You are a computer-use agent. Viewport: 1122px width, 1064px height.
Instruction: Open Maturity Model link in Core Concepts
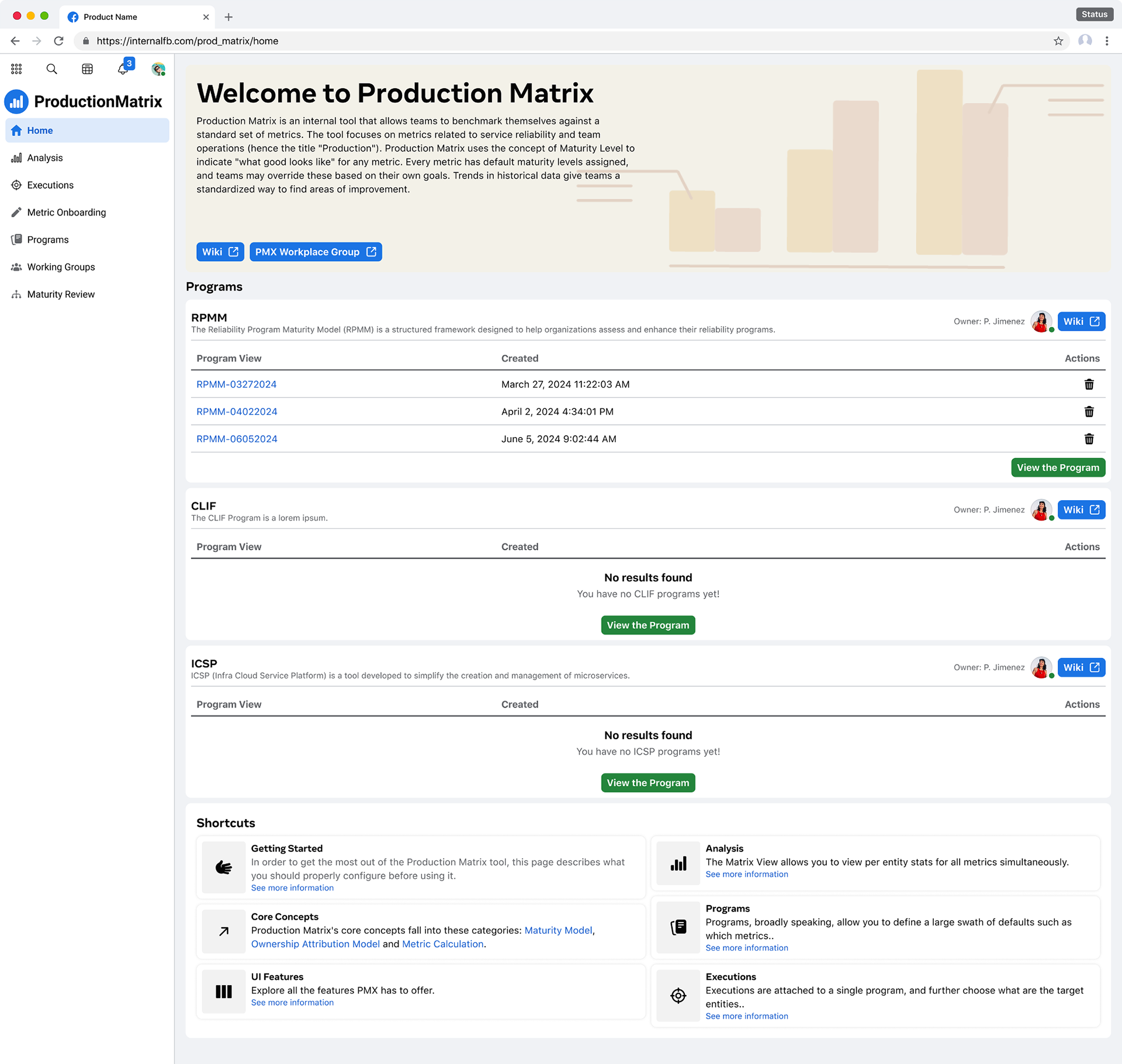(558, 930)
